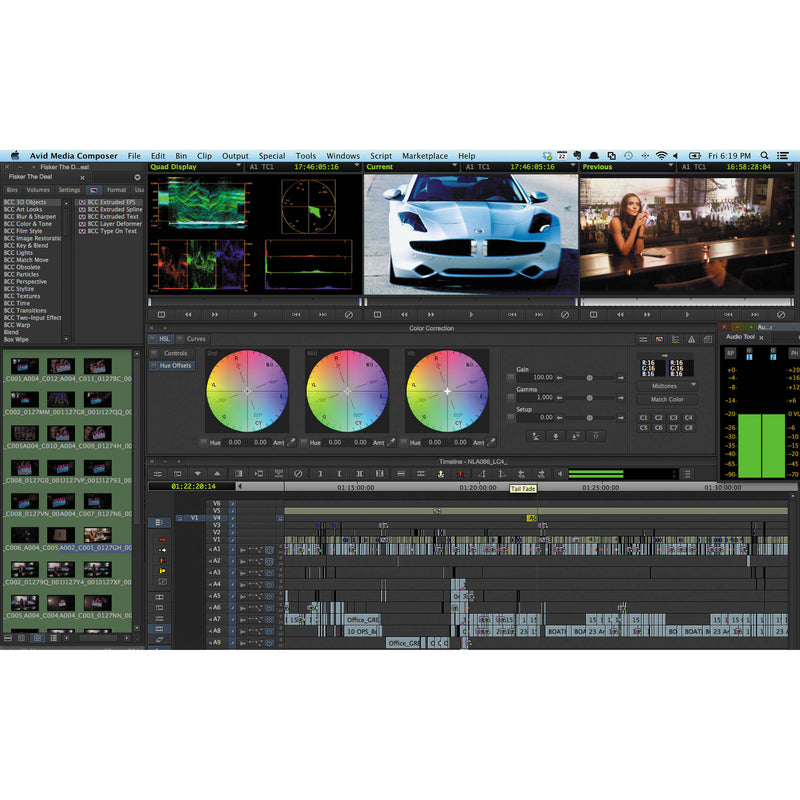The image size is (800, 800).
Task: Open the Special menu
Action: [x=272, y=156]
